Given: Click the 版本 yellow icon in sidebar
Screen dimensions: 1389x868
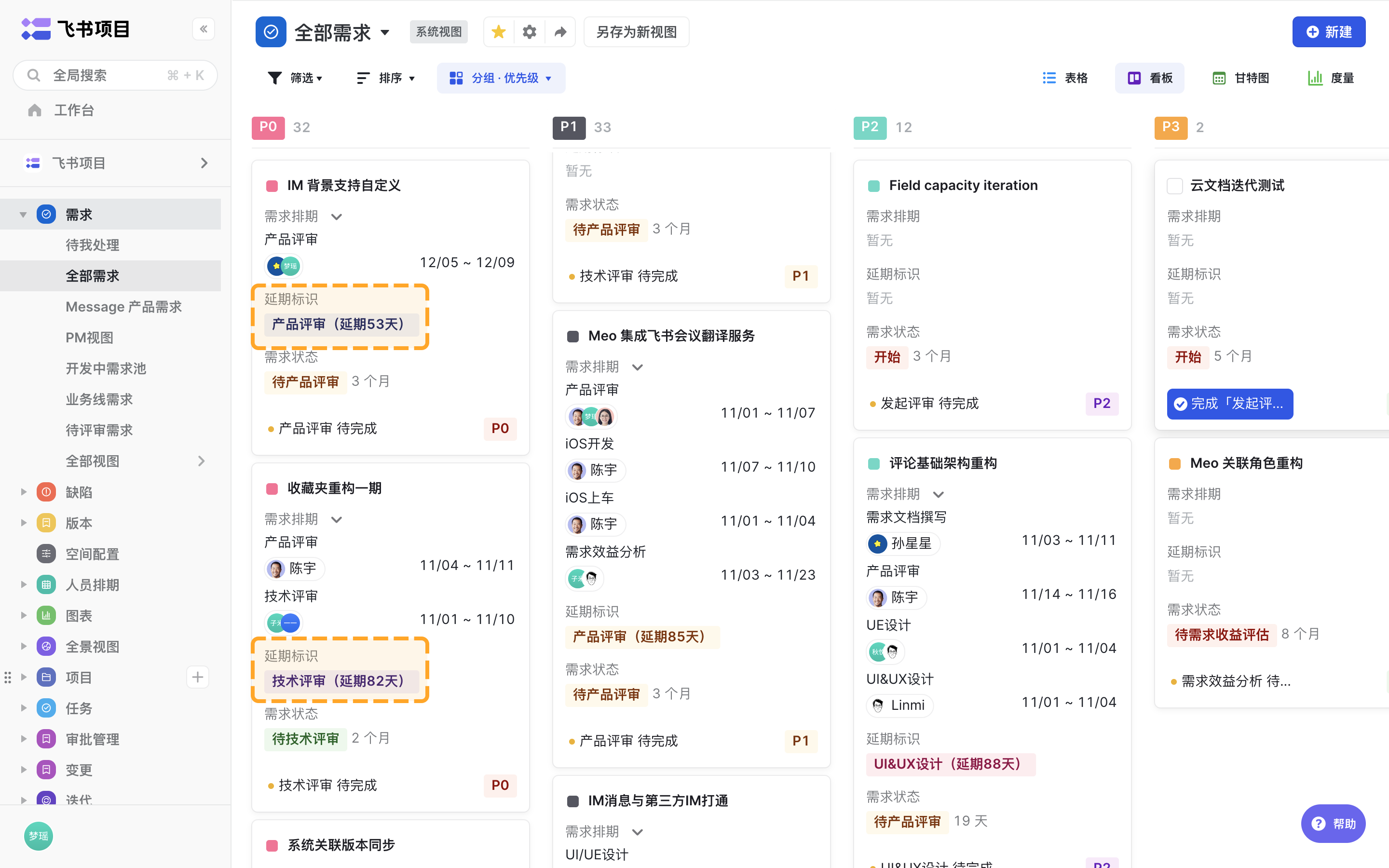Looking at the screenshot, I should click(x=46, y=523).
